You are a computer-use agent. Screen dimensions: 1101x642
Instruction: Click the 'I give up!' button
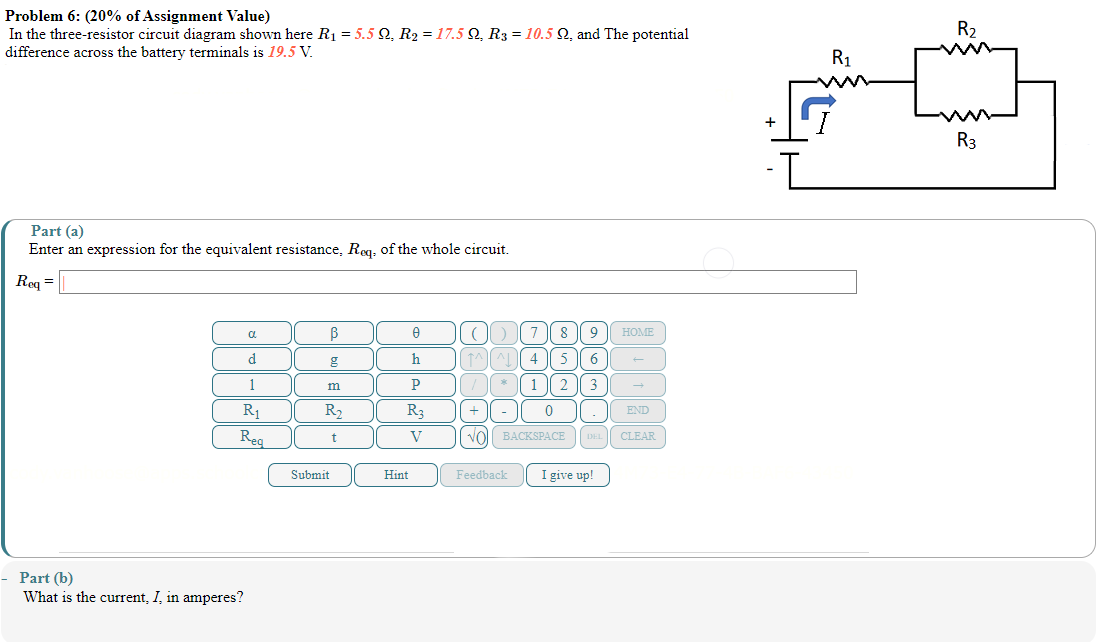click(567, 474)
